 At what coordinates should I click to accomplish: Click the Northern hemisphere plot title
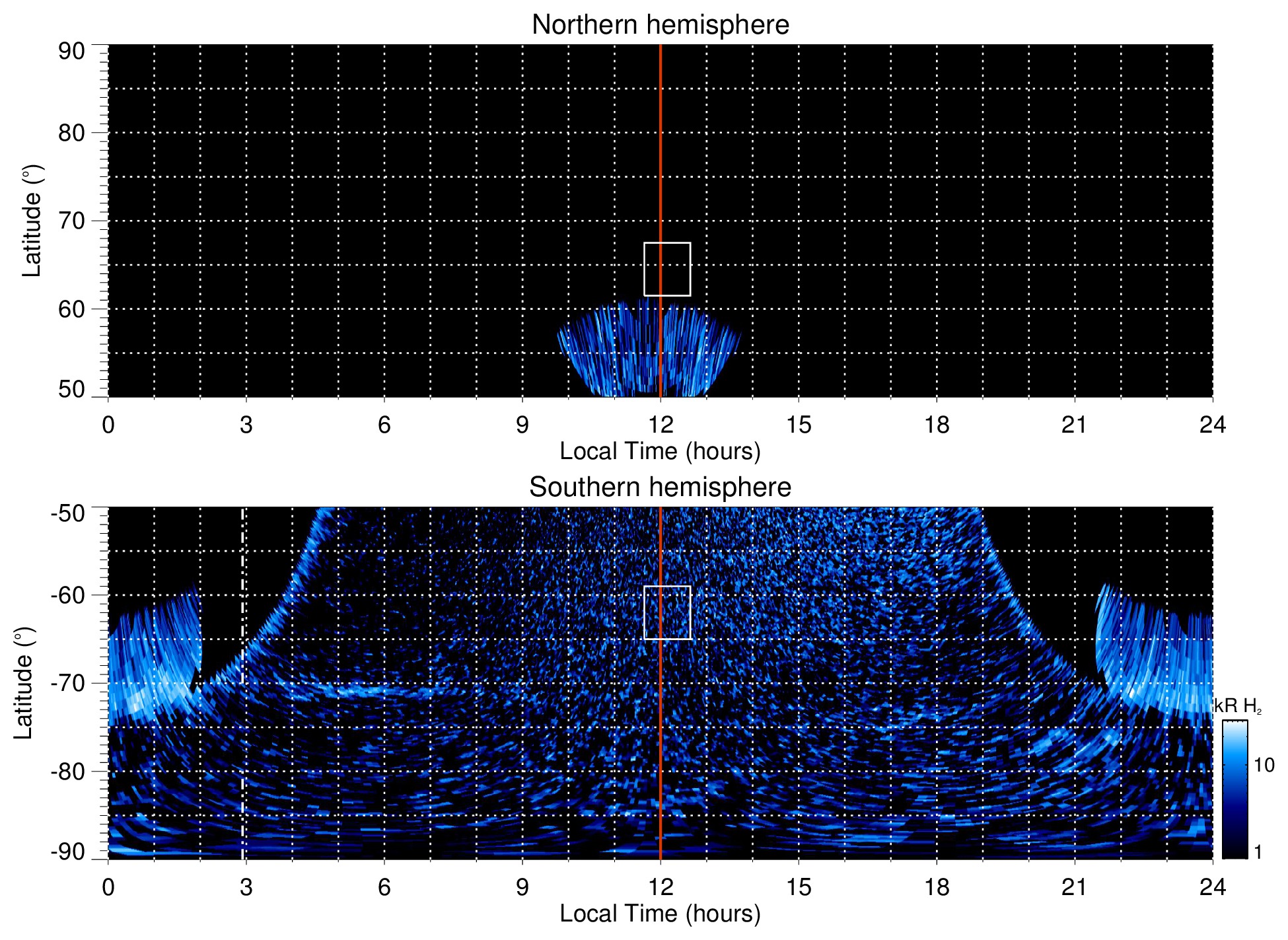(x=660, y=25)
